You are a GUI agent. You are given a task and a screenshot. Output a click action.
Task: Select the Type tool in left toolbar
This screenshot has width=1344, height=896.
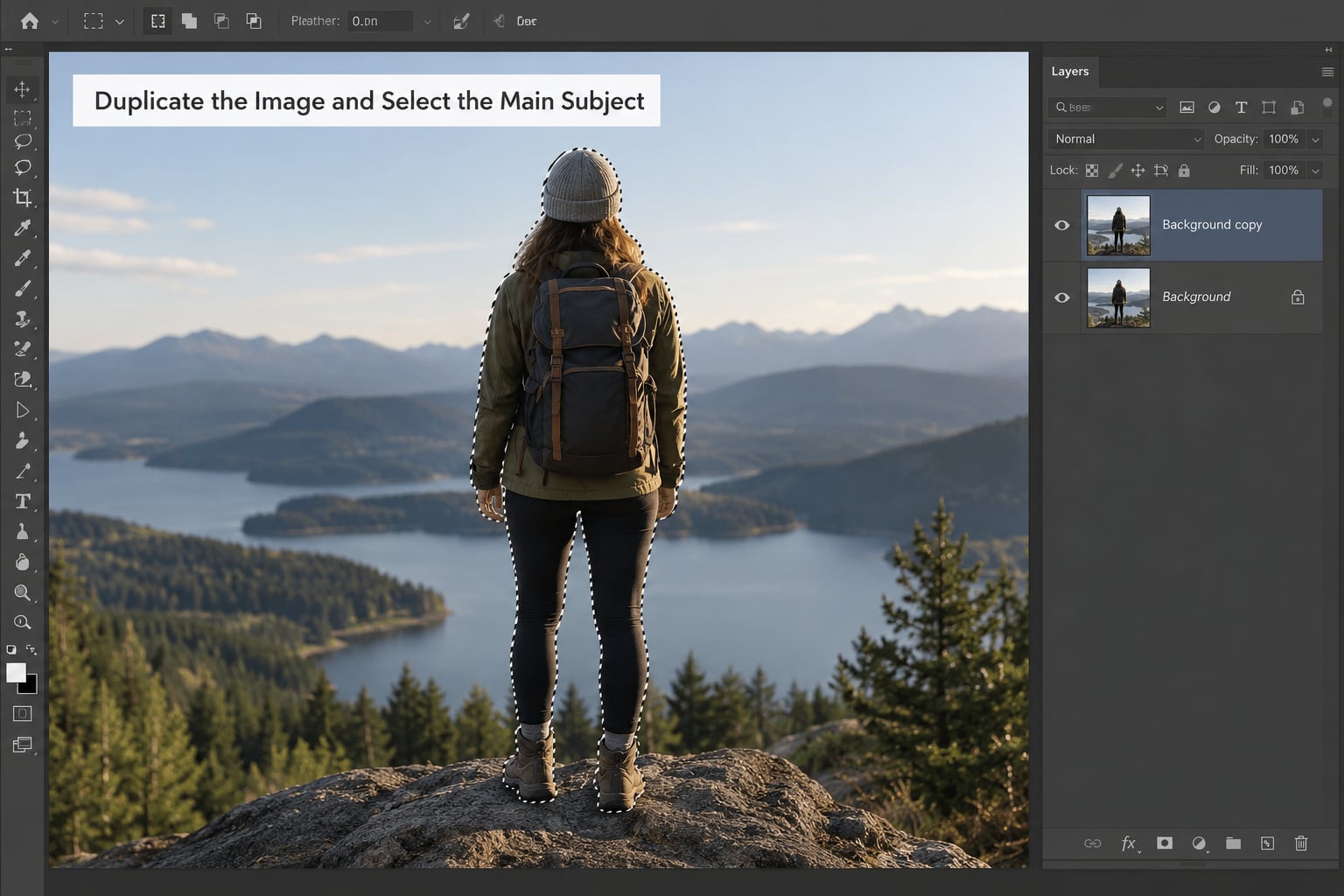pyautogui.click(x=22, y=501)
